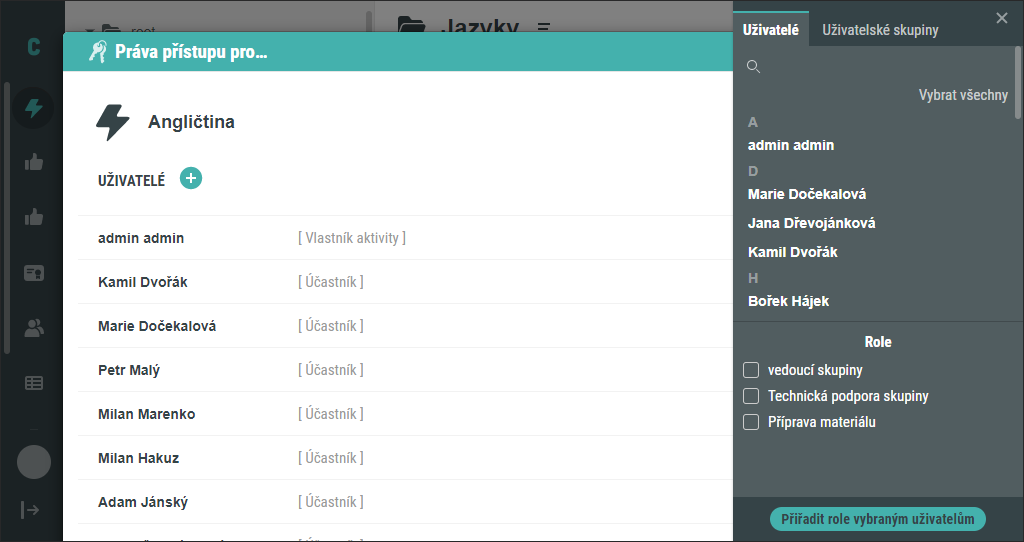Open the lightning activities icon in sidebar
The height and width of the screenshot is (542, 1024).
point(33,107)
